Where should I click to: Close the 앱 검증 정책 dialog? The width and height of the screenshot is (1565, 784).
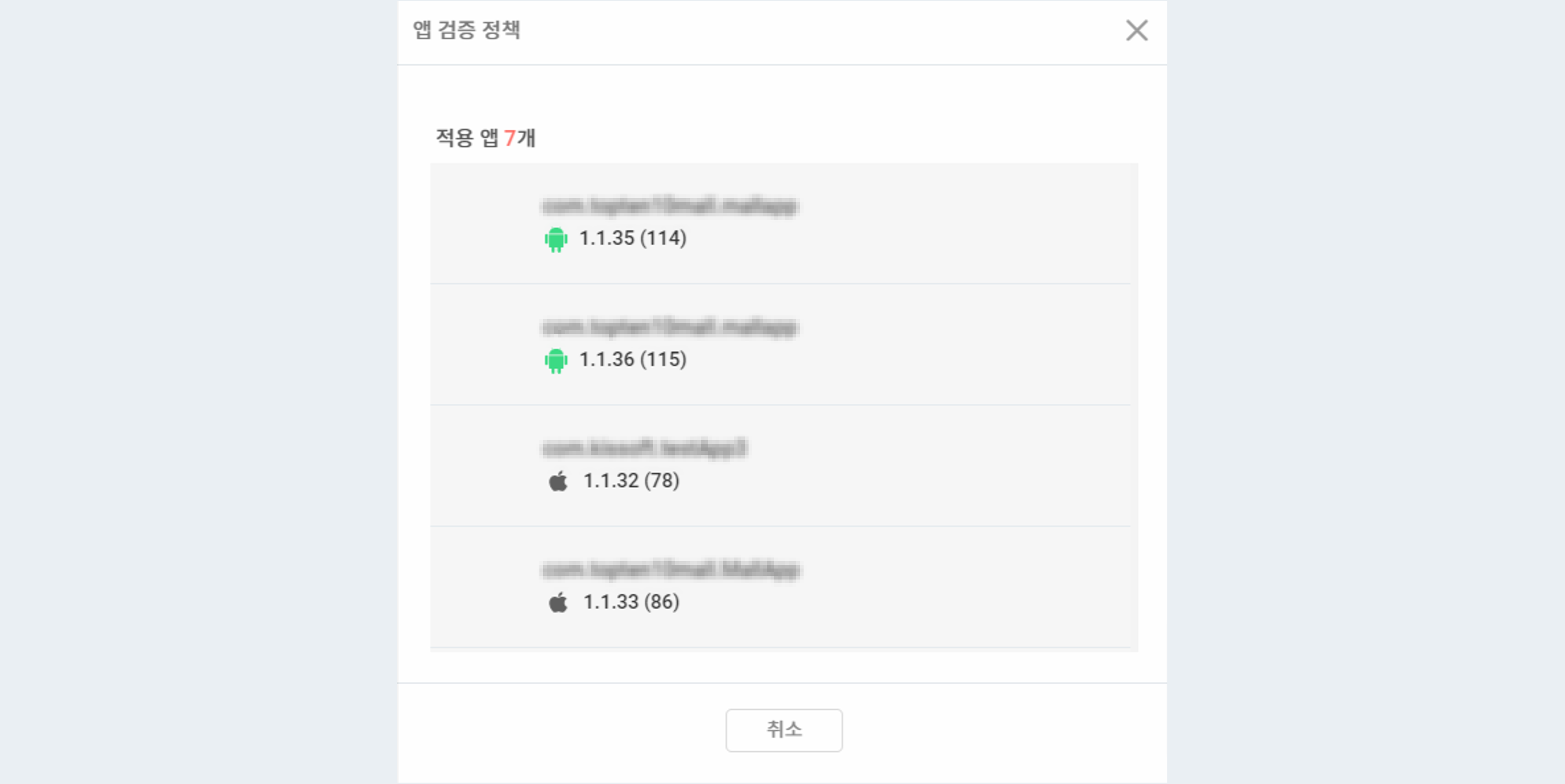(1136, 30)
